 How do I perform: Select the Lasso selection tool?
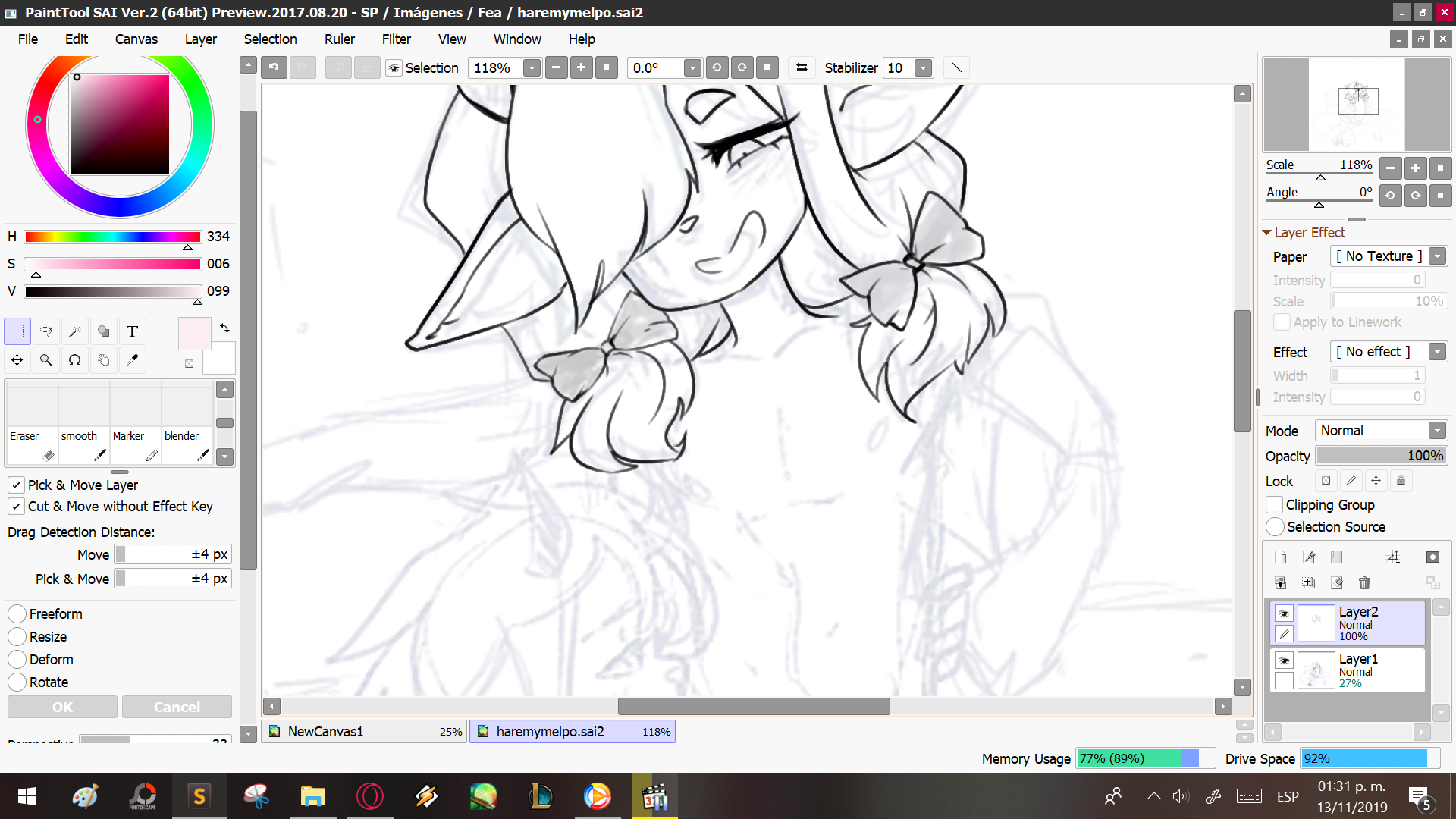tap(45, 331)
